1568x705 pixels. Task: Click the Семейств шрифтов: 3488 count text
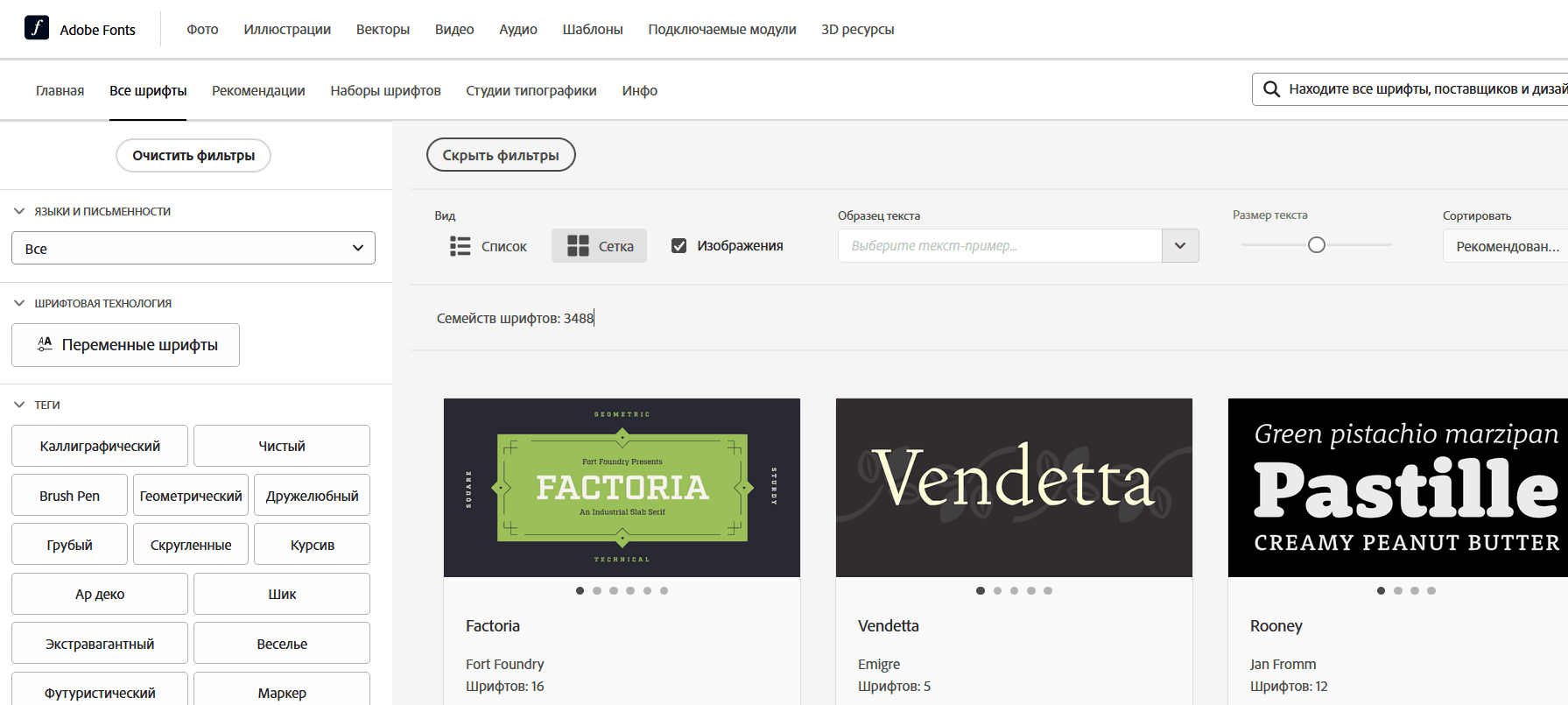515,318
